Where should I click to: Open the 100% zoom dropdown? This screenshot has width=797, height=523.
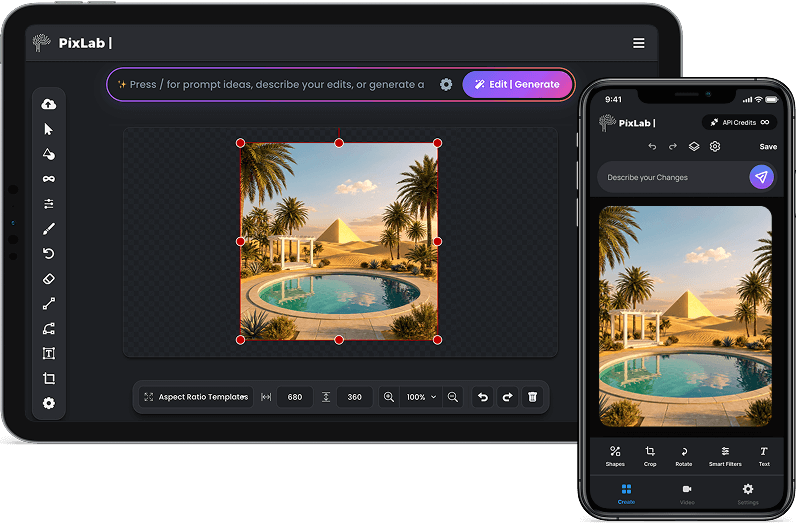point(421,397)
